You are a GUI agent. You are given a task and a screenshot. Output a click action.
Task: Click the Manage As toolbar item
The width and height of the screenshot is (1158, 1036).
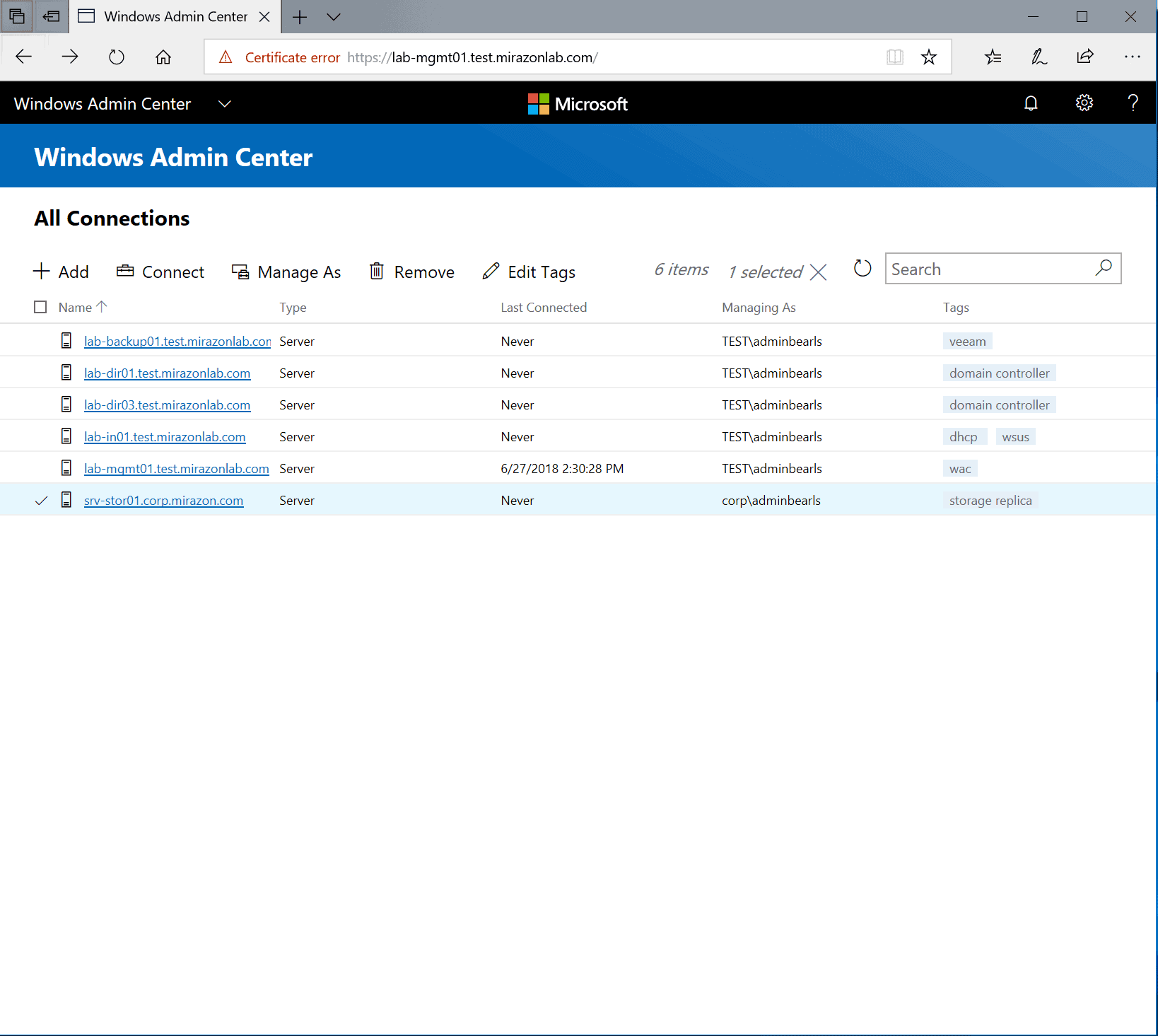(x=286, y=272)
